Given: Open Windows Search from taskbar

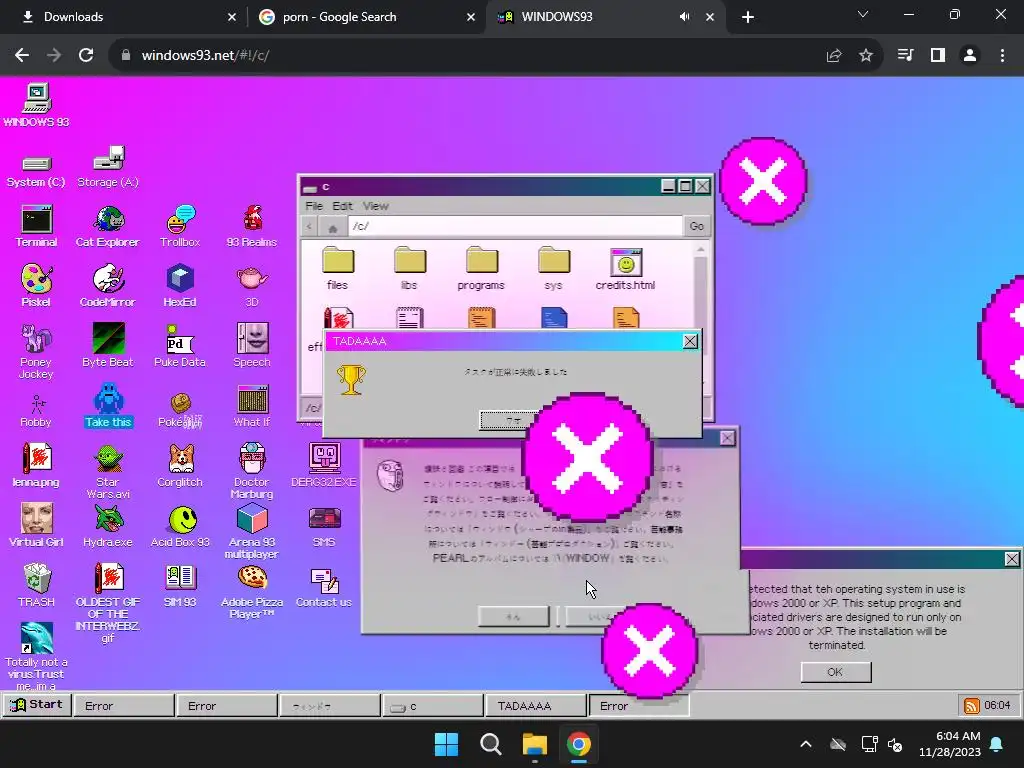Looking at the screenshot, I should point(490,744).
